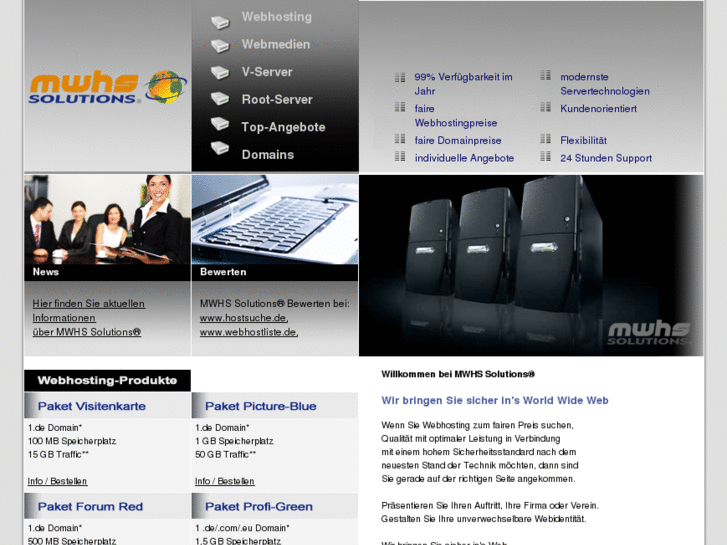
Task: Click bullet icon beside faire Webhostingpreise
Action: [x=400, y=107]
